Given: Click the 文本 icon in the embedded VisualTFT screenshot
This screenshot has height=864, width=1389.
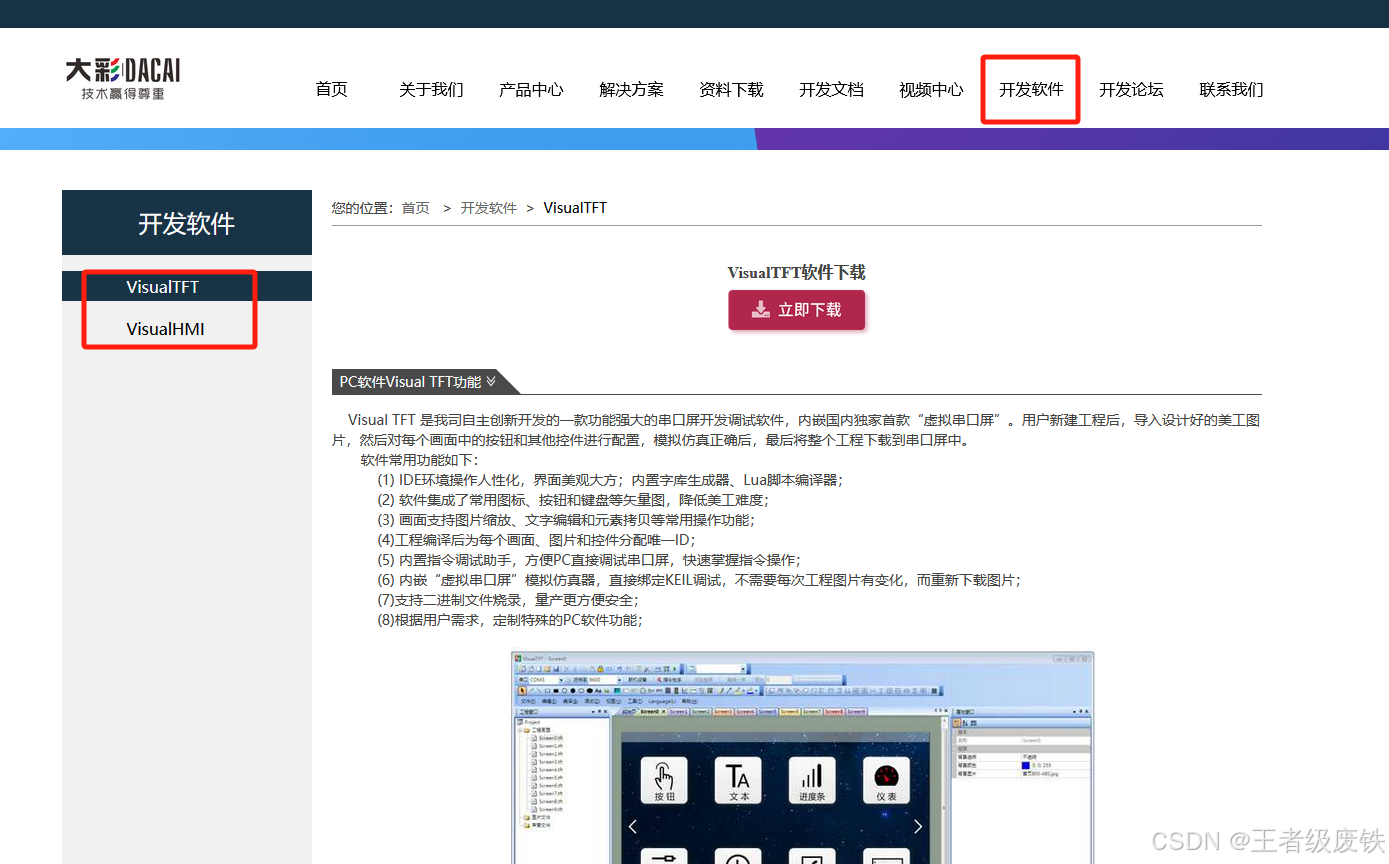Looking at the screenshot, I should [x=739, y=781].
